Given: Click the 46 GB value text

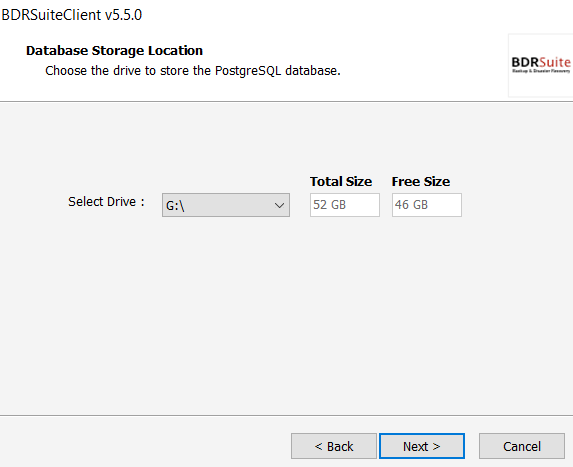Looking at the screenshot, I should click(x=411, y=205).
